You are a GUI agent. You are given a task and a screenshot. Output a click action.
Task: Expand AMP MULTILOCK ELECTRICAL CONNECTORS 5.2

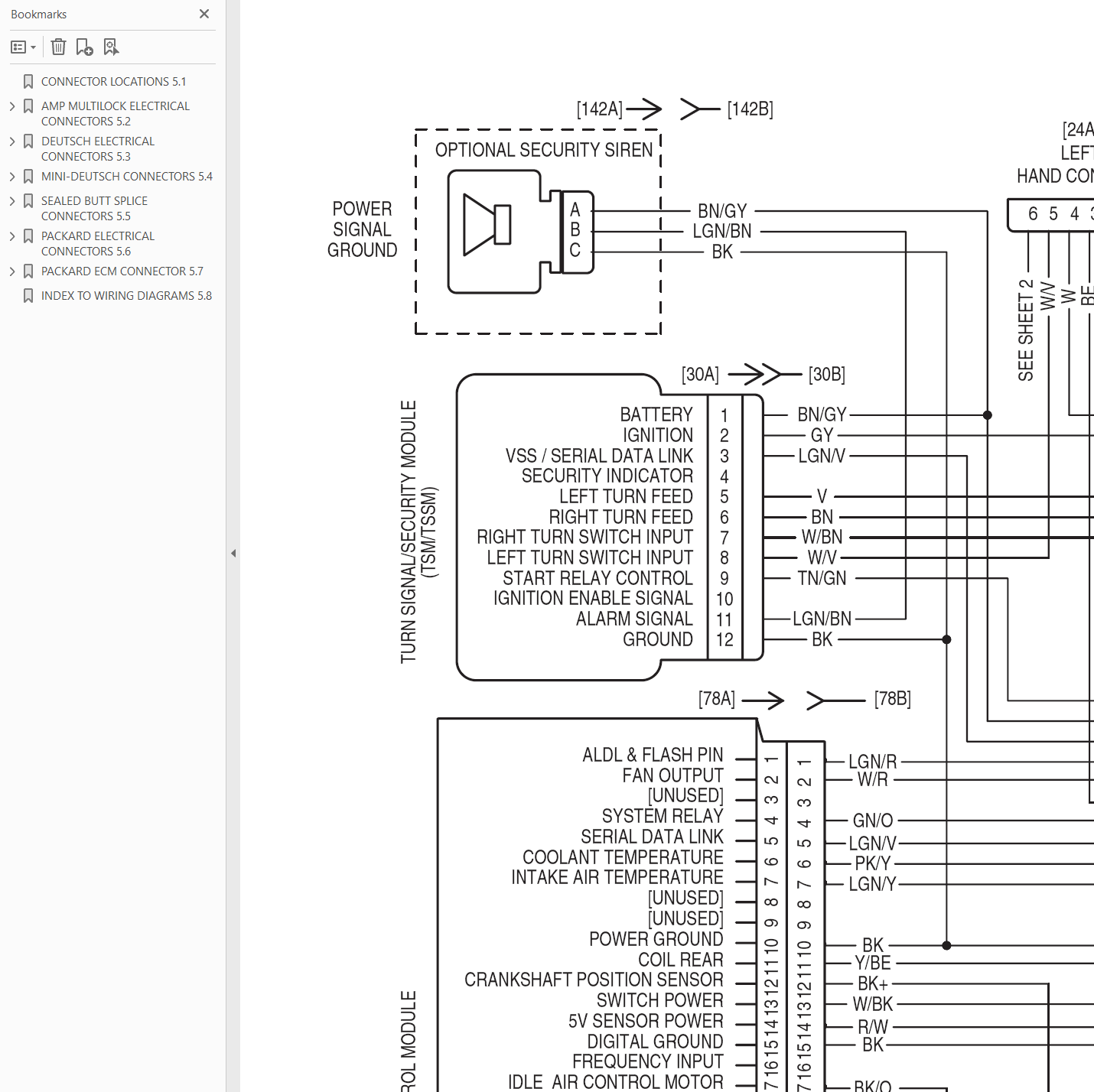12,106
